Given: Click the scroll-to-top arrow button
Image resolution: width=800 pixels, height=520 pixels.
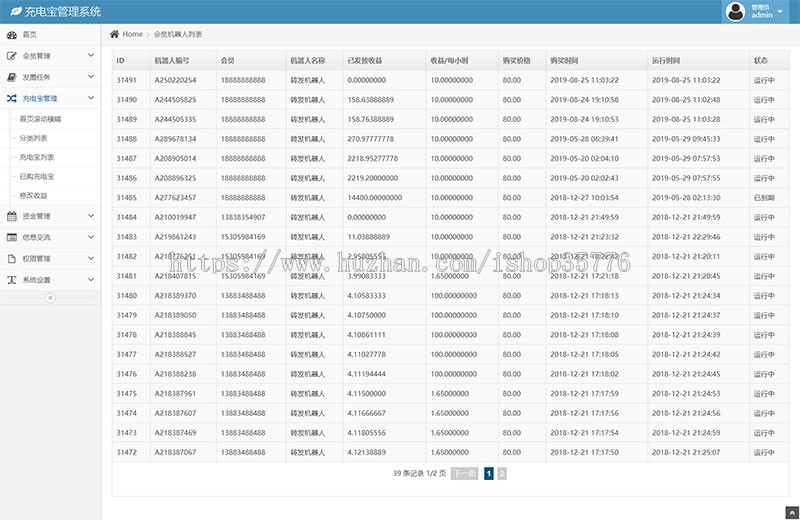Looking at the screenshot, I should point(789,512).
